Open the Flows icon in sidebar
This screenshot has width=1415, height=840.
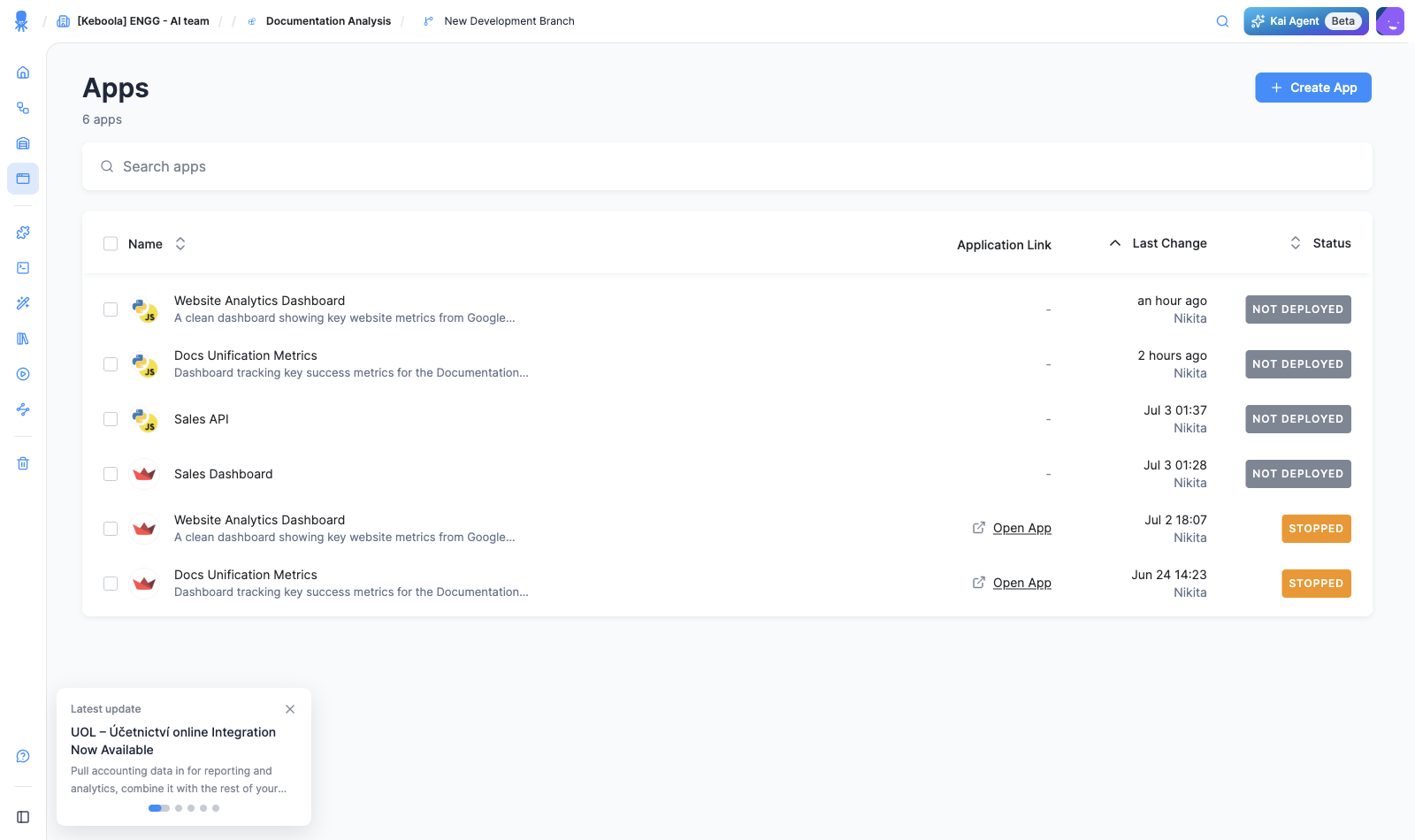tap(23, 108)
